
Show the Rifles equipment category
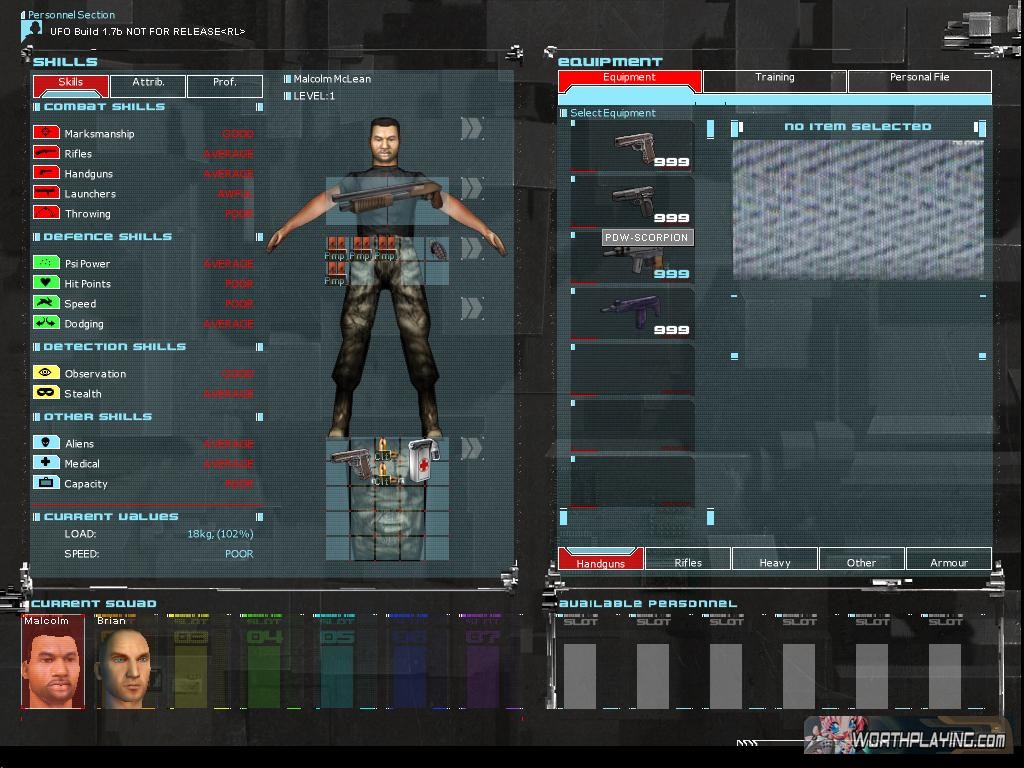pyautogui.click(x=688, y=561)
